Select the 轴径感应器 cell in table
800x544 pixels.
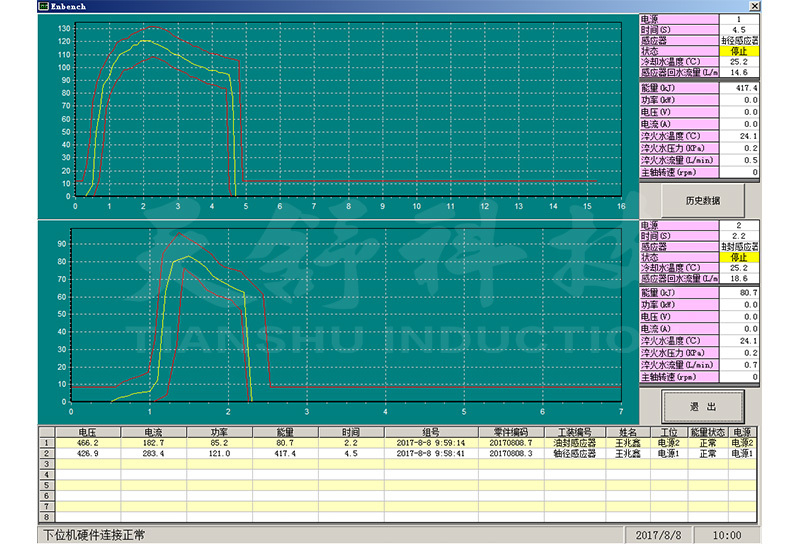point(574,453)
